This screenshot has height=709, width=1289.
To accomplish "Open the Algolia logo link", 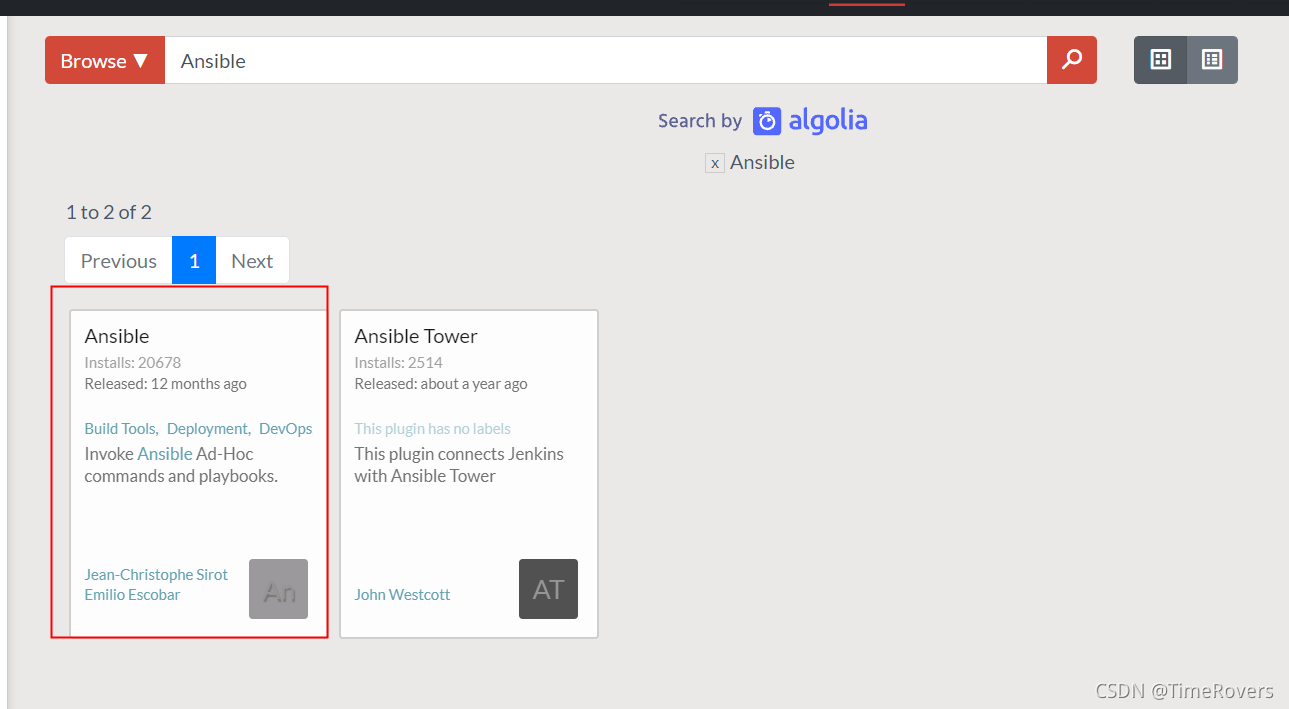I will click(810, 121).
